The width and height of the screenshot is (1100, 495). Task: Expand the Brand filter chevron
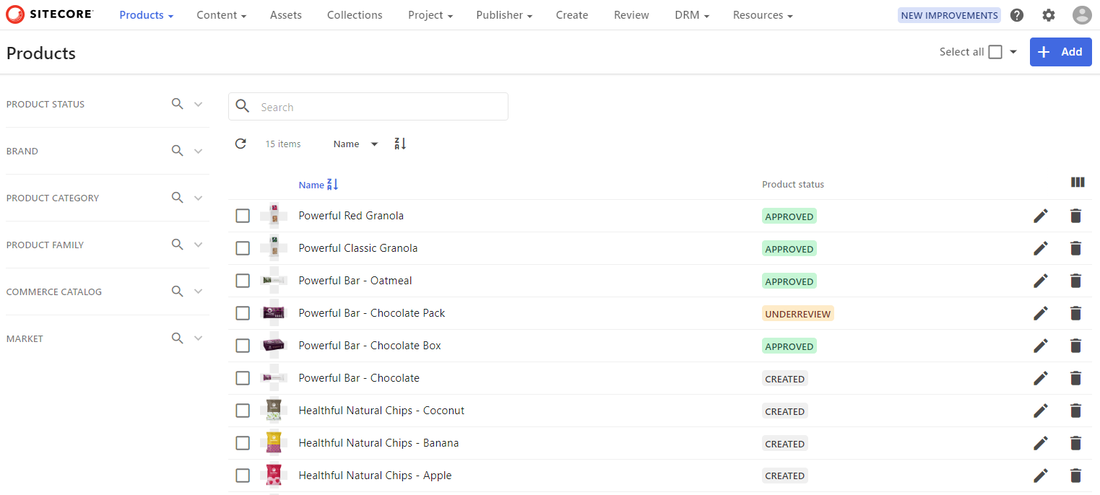198,151
